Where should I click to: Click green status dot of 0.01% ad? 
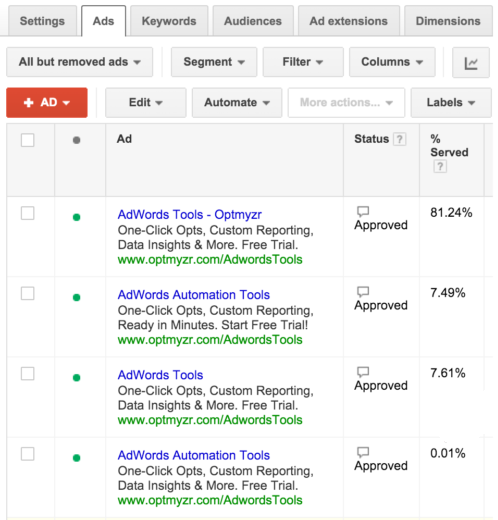click(x=76, y=458)
